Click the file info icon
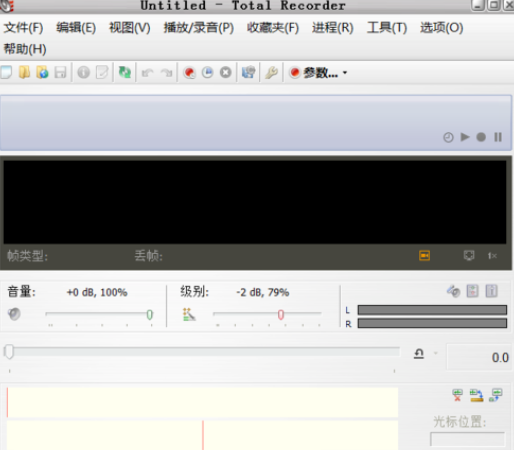The height and width of the screenshot is (450, 514). [x=83, y=72]
